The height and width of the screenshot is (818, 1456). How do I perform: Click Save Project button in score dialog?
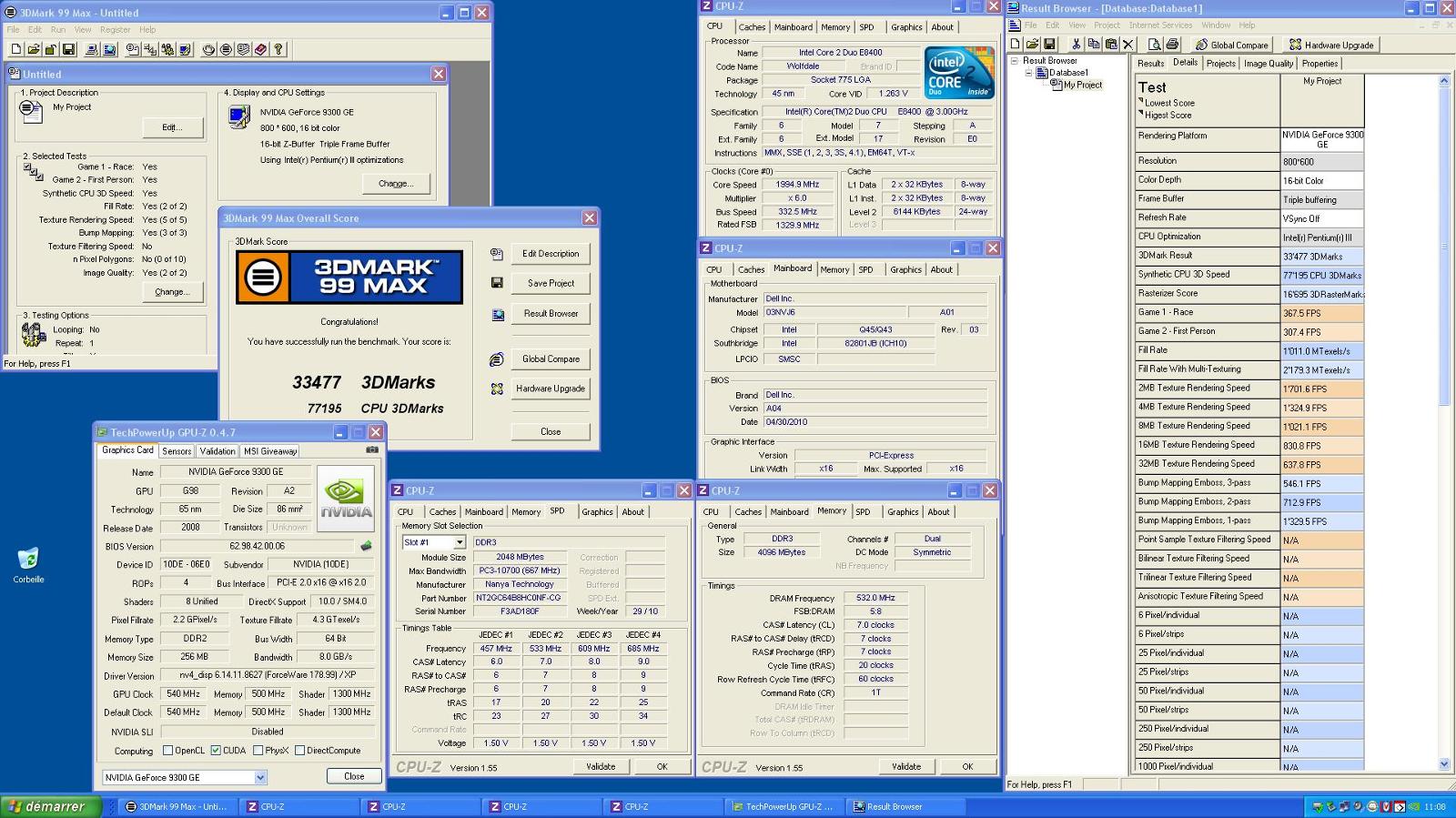551,283
